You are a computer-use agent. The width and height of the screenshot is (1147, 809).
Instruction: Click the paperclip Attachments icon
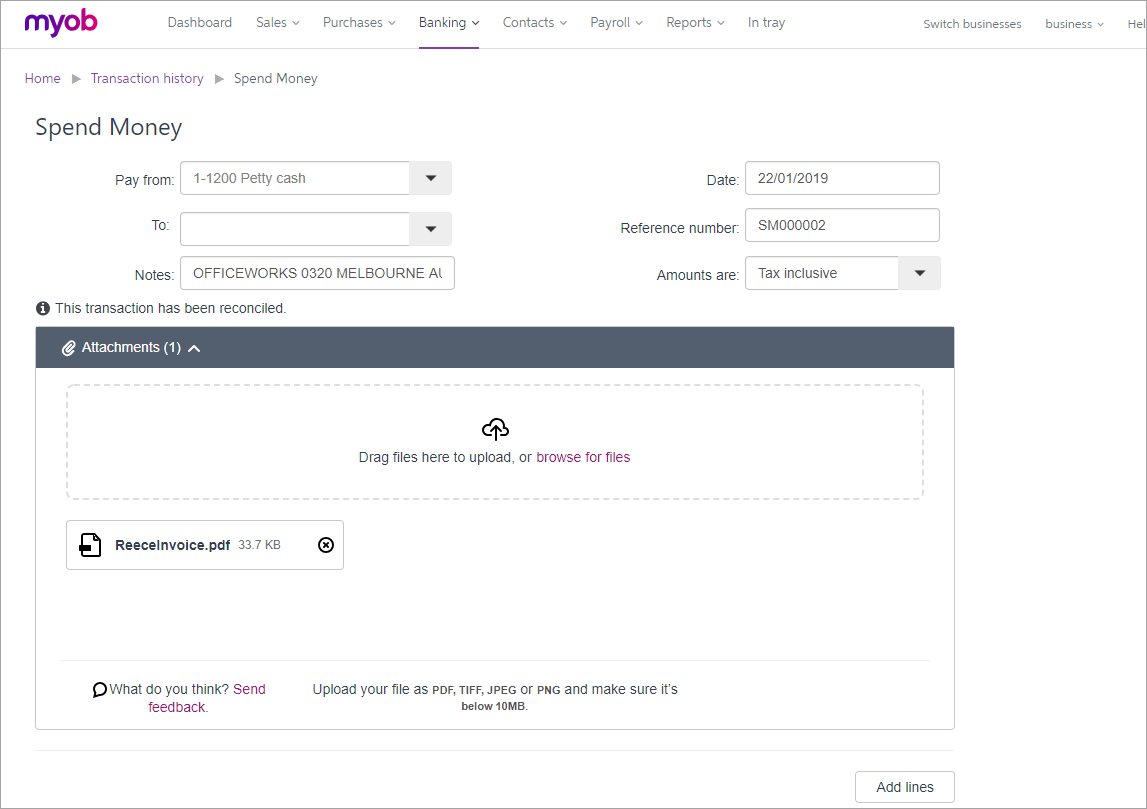click(x=68, y=348)
